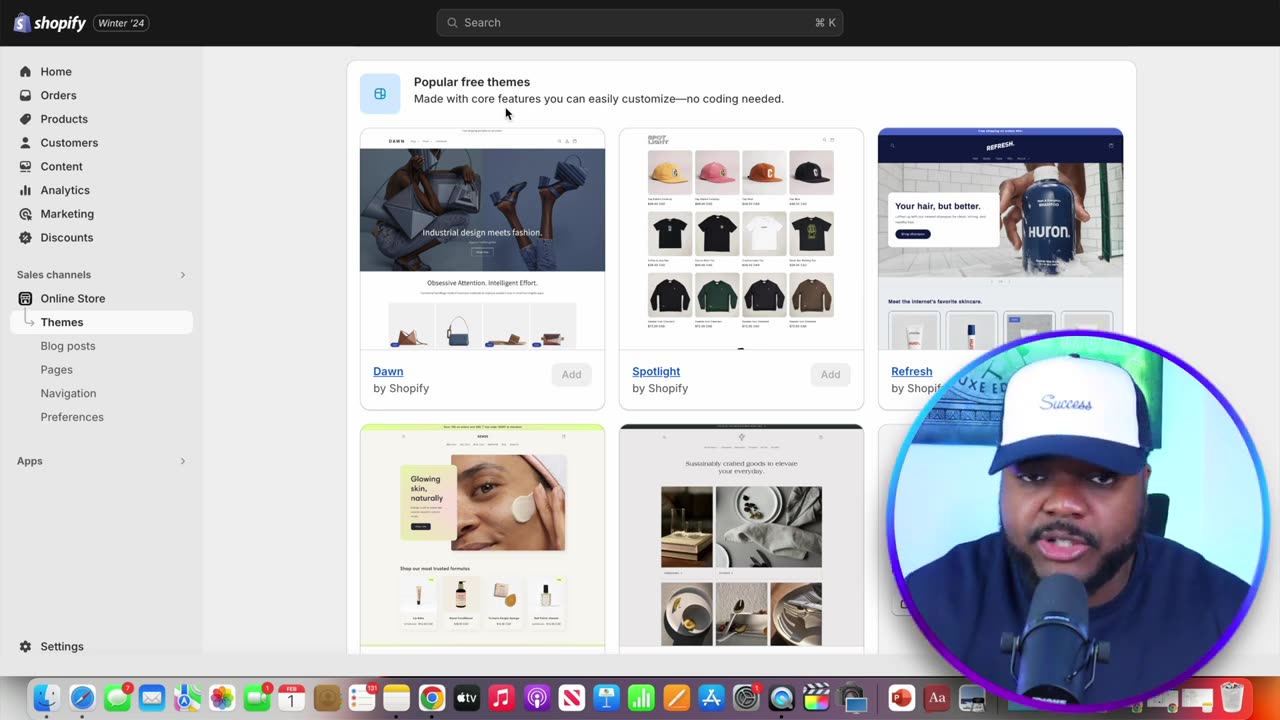Image resolution: width=1280 pixels, height=720 pixels.
Task: Open Finder from the dock
Action: tap(46, 697)
